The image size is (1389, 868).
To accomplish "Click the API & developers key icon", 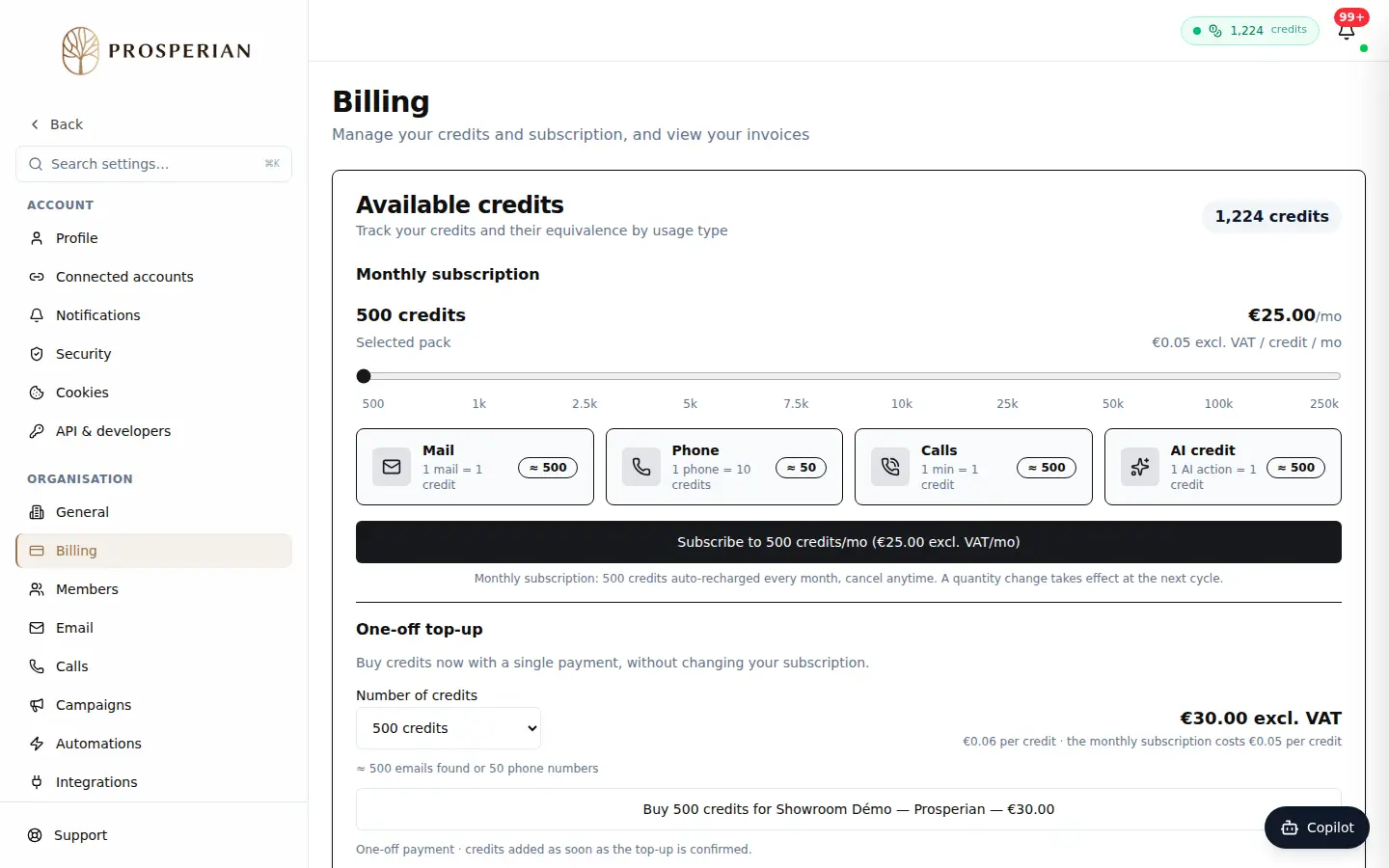I will (37, 431).
